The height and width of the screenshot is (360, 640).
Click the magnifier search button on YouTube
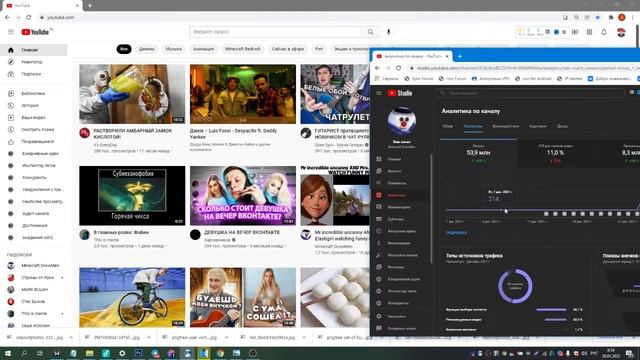click(370, 32)
